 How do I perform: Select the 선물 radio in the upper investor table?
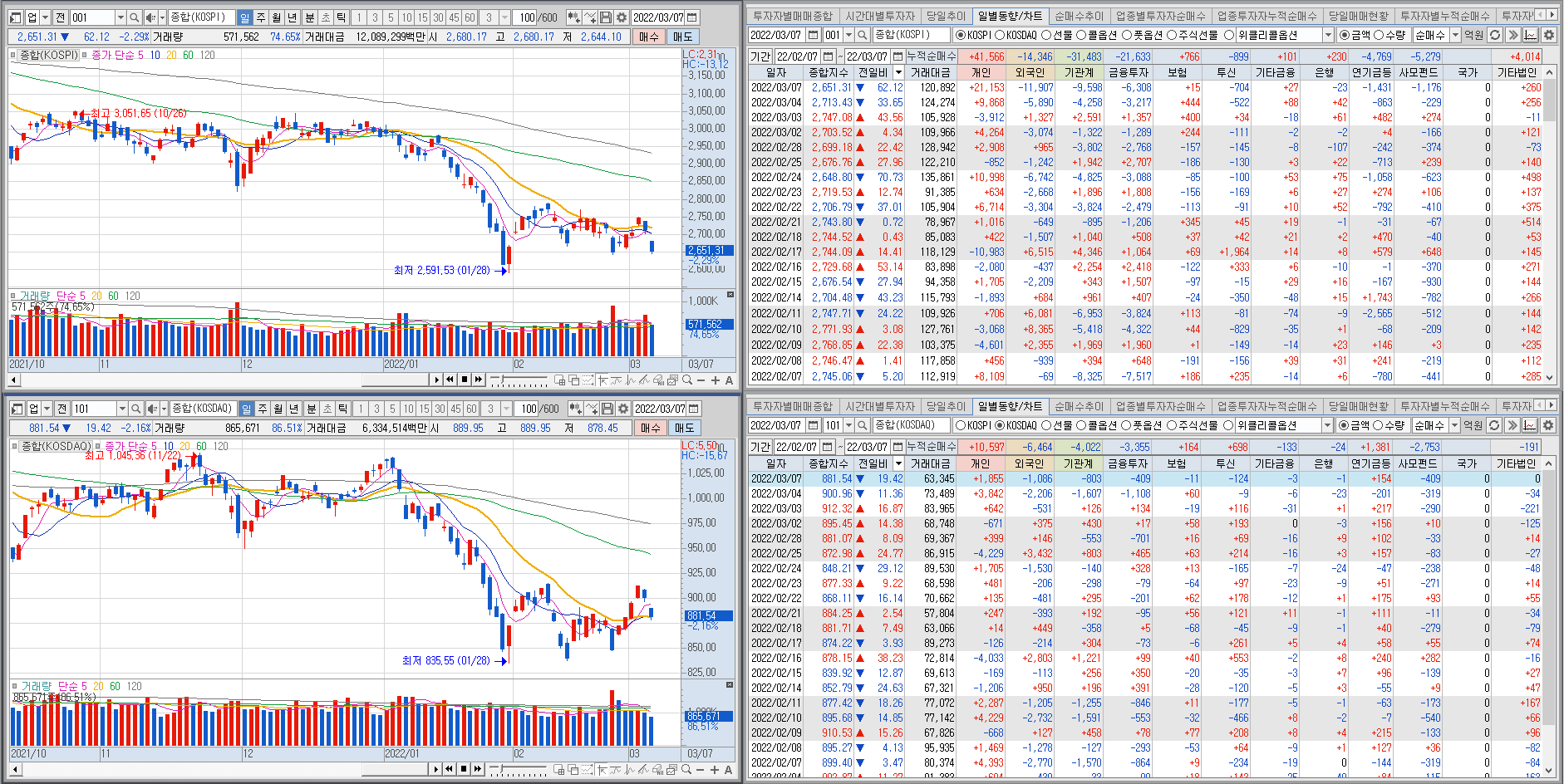(1046, 35)
